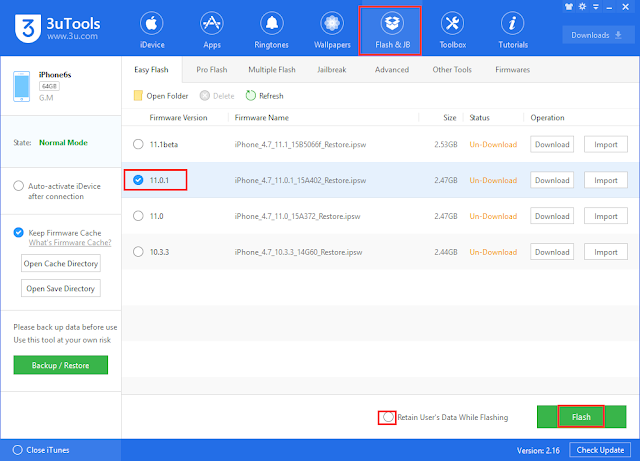The height and width of the screenshot is (461, 640).
Task: Switch to the Multiple Flash tab
Action: pyautogui.click(x=272, y=70)
